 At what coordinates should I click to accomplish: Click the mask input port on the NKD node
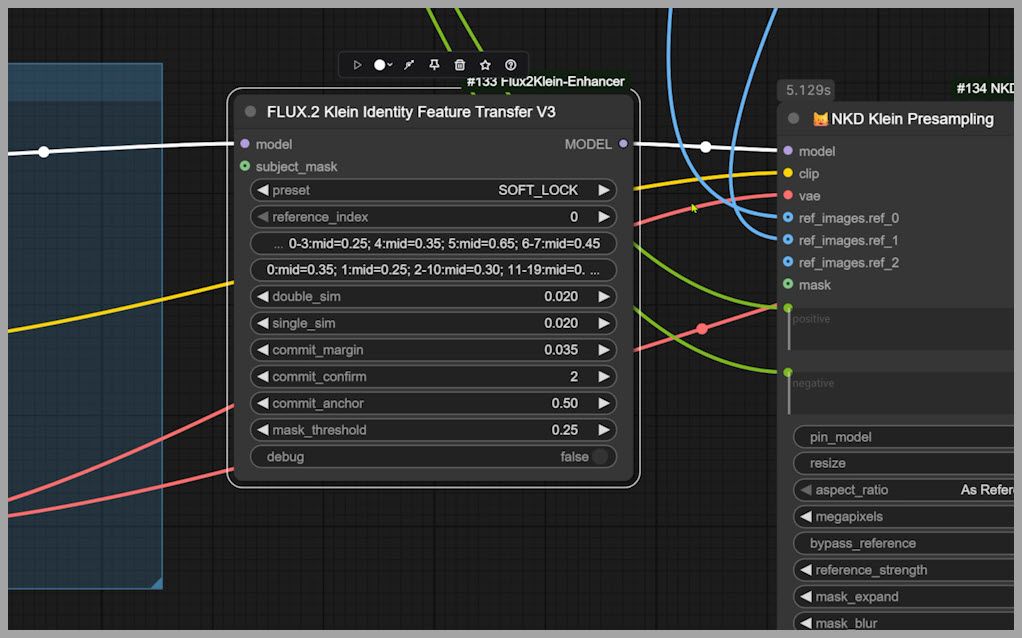point(788,284)
